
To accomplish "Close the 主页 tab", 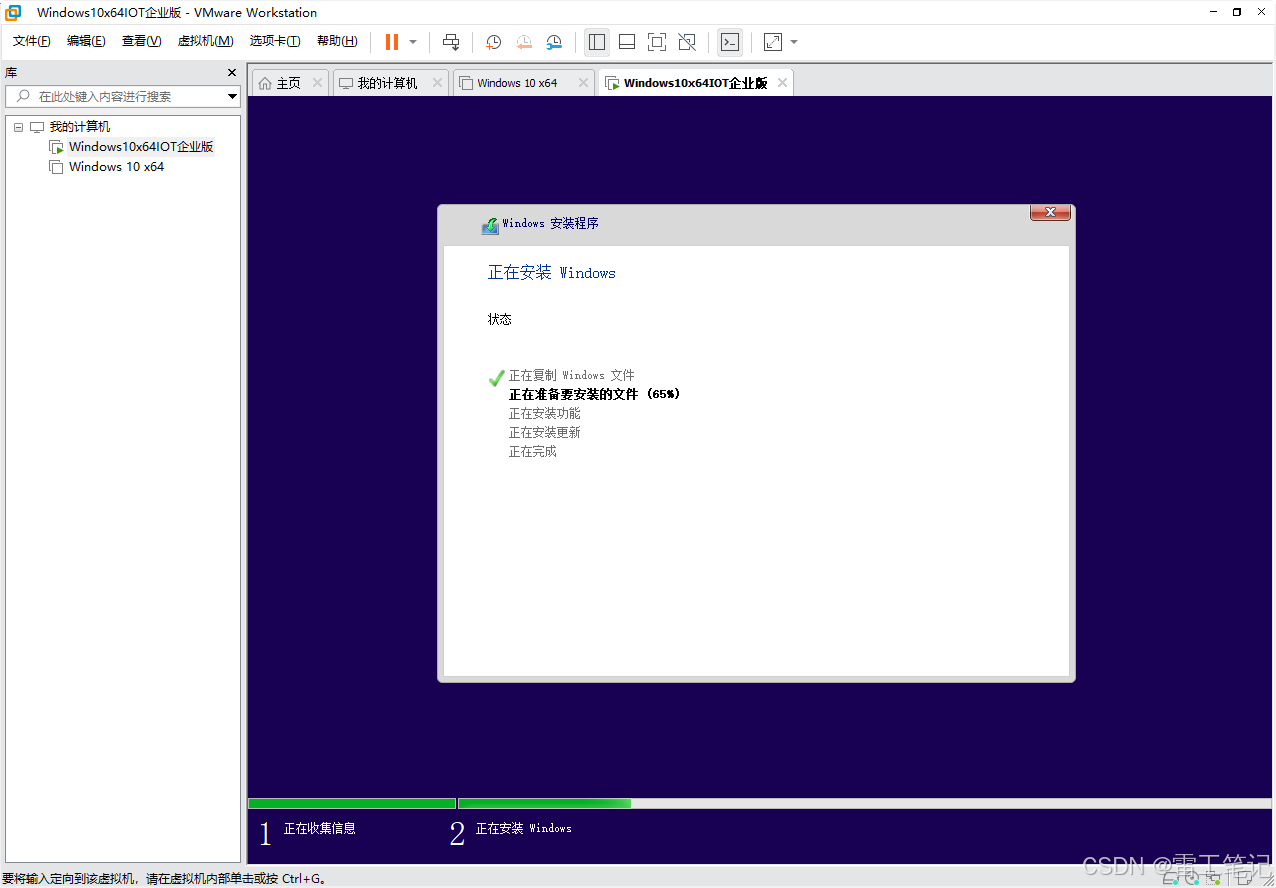I will coord(317,83).
